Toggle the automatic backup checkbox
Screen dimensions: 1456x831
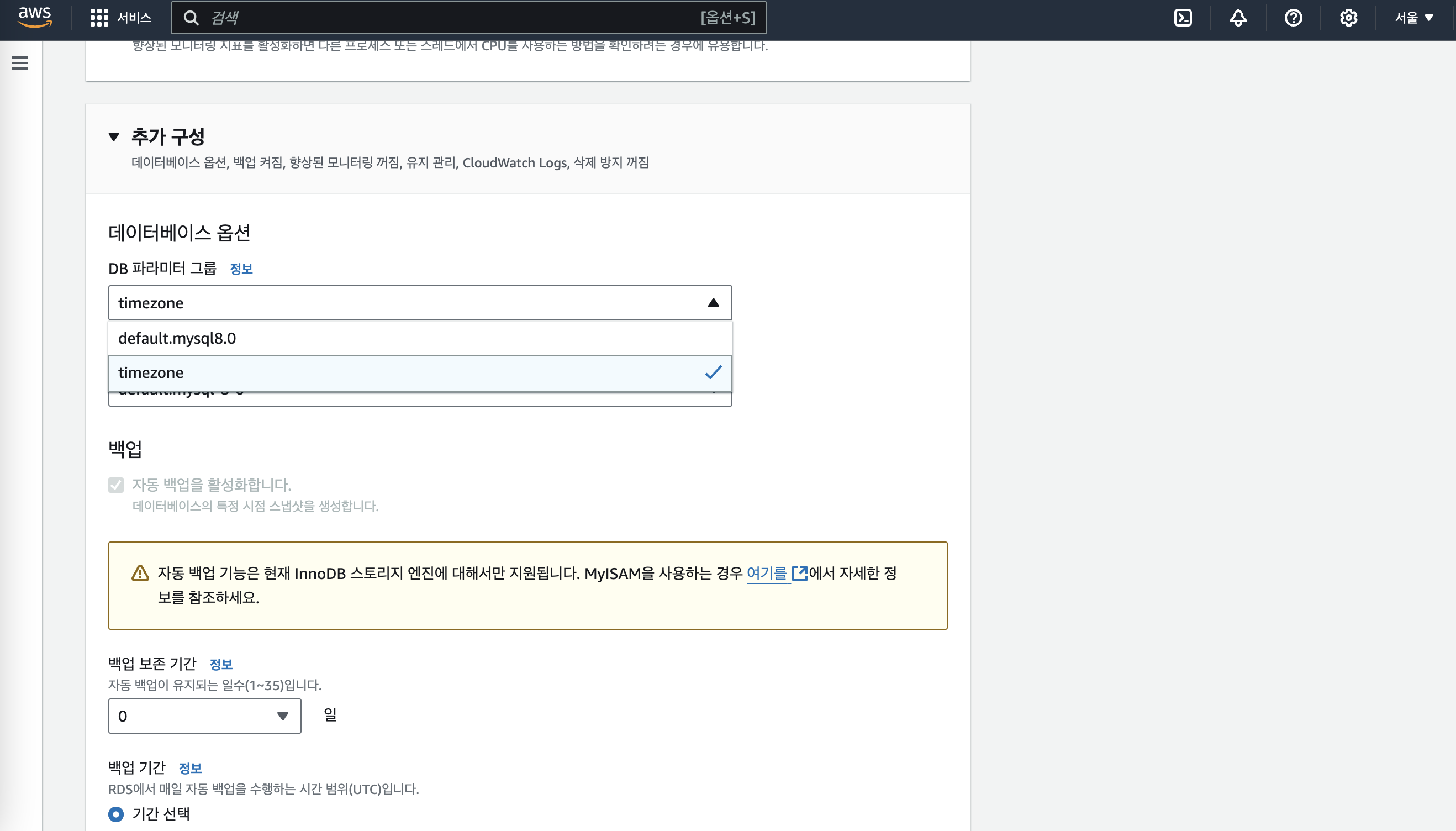pyautogui.click(x=116, y=485)
